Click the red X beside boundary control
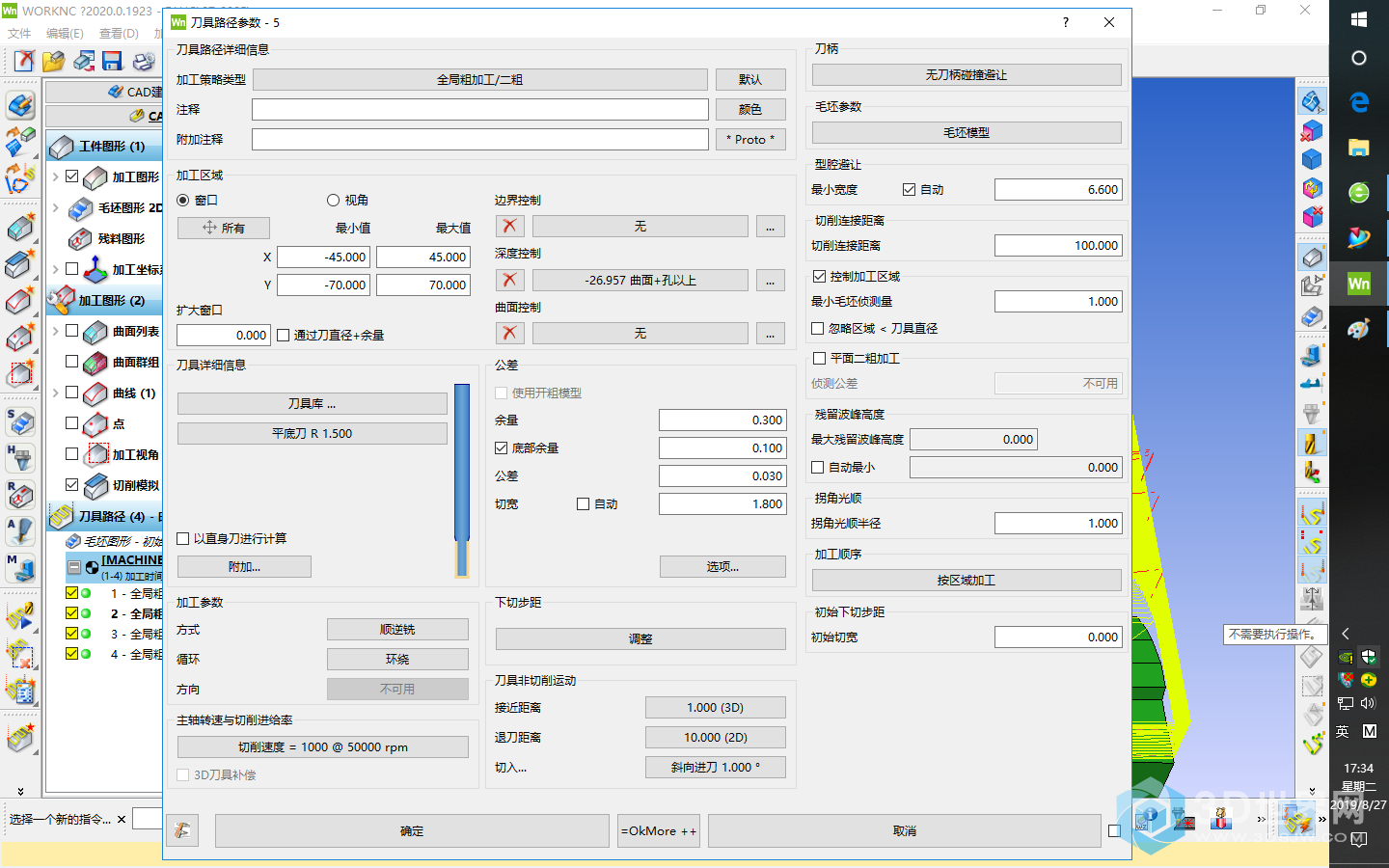Viewport: 1389px width, 868px height. pos(509,226)
